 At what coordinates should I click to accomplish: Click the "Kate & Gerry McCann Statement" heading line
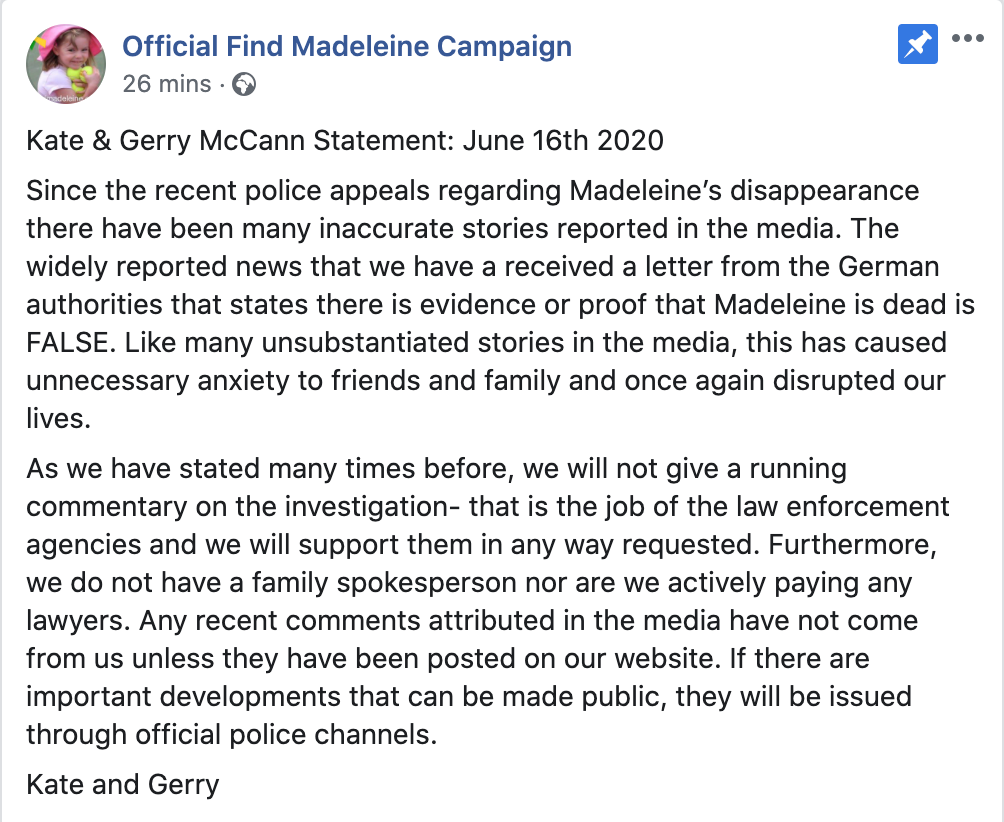[240, 139]
